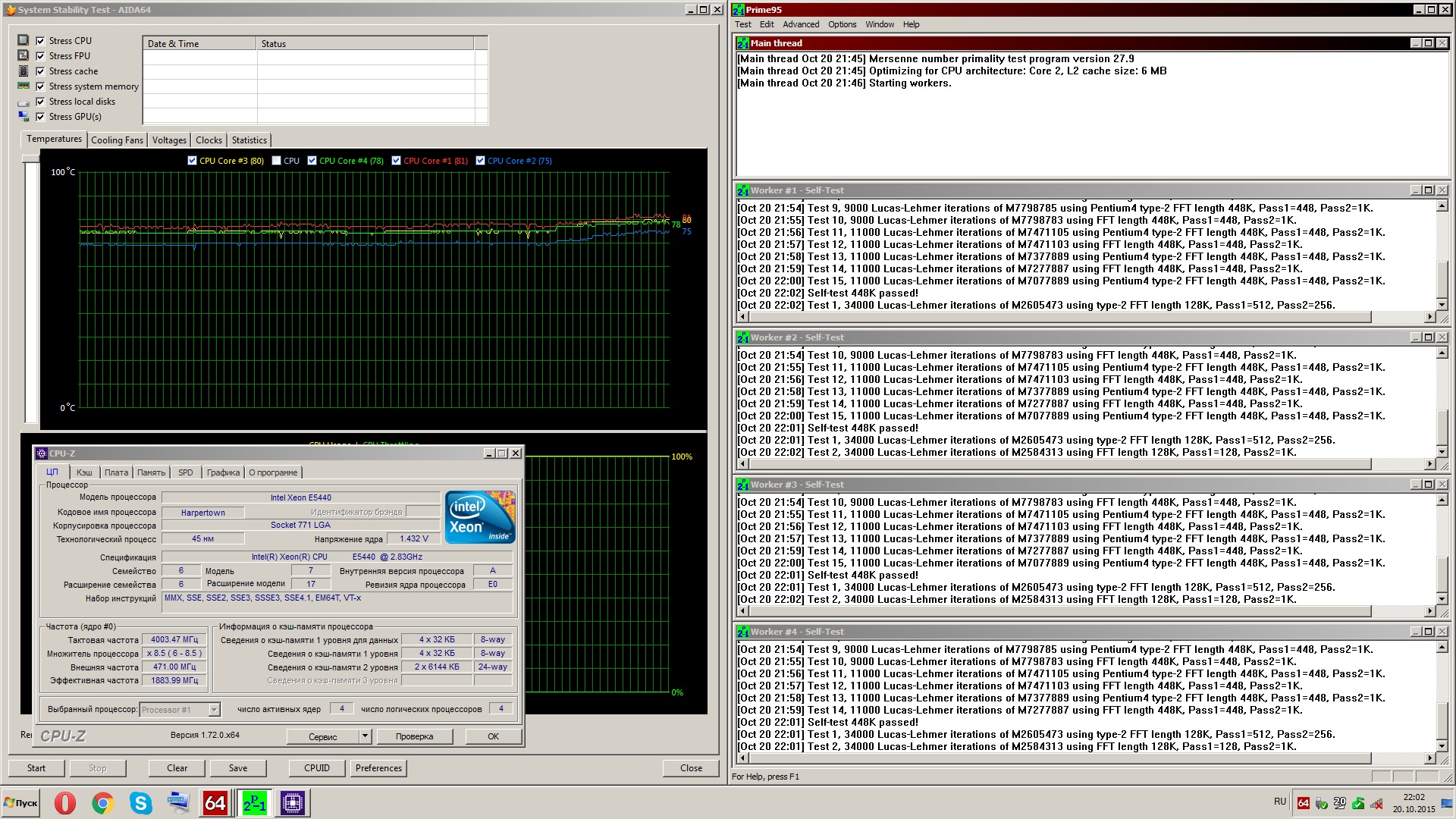This screenshot has height=819, width=1456.
Task: Click the AIDA64 icon in system tray
Action: coord(1303,803)
